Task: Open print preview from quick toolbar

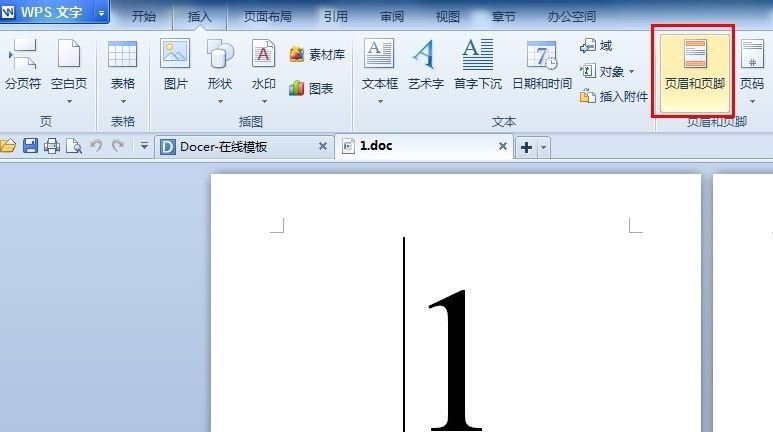Action: pyautogui.click(x=74, y=146)
